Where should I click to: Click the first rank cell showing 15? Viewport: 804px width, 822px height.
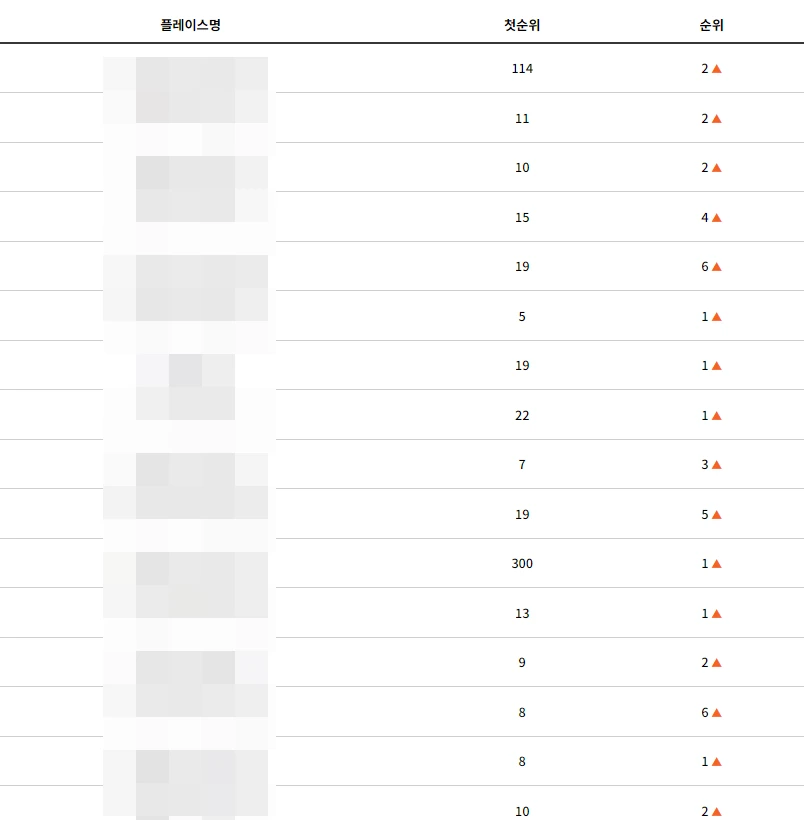click(x=522, y=218)
